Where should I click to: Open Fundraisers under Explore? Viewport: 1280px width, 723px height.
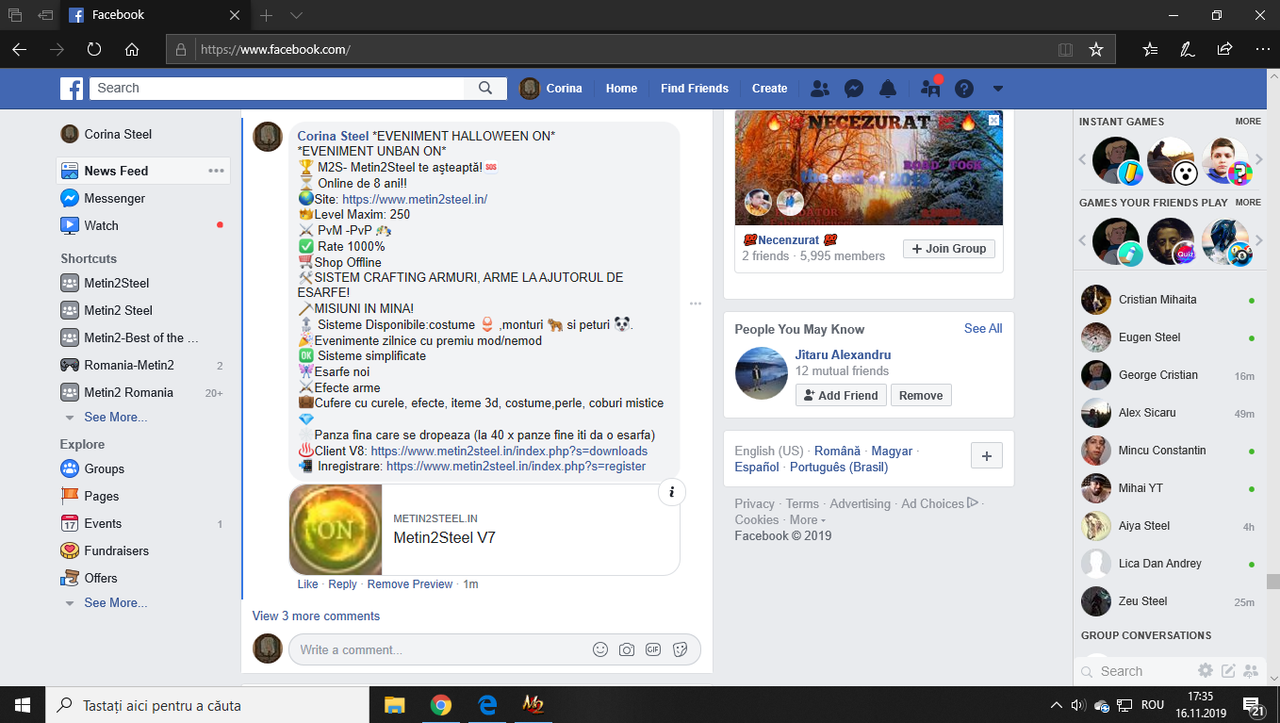tap(116, 550)
